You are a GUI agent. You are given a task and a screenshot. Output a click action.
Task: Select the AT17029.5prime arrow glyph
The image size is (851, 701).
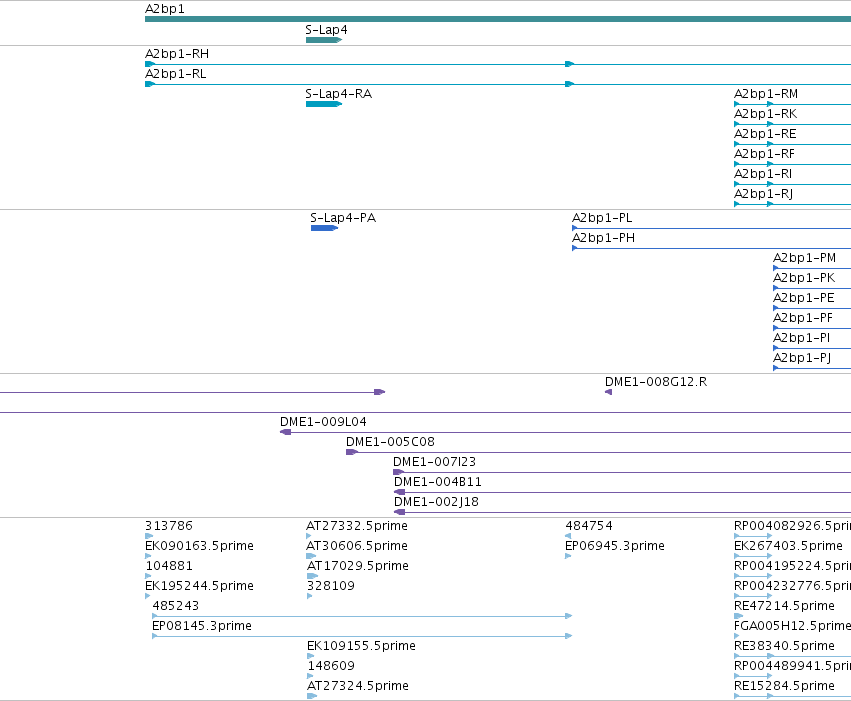[313, 576]
